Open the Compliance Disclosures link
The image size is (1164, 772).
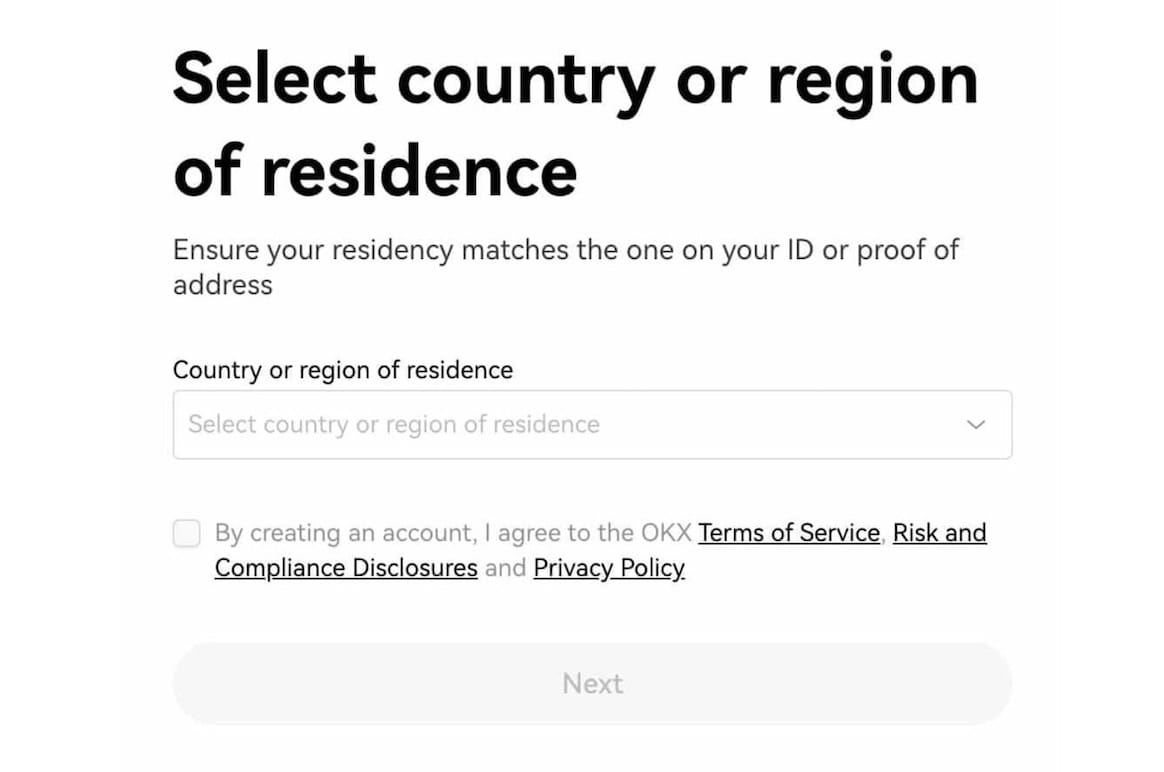click(x=346, y=568)
